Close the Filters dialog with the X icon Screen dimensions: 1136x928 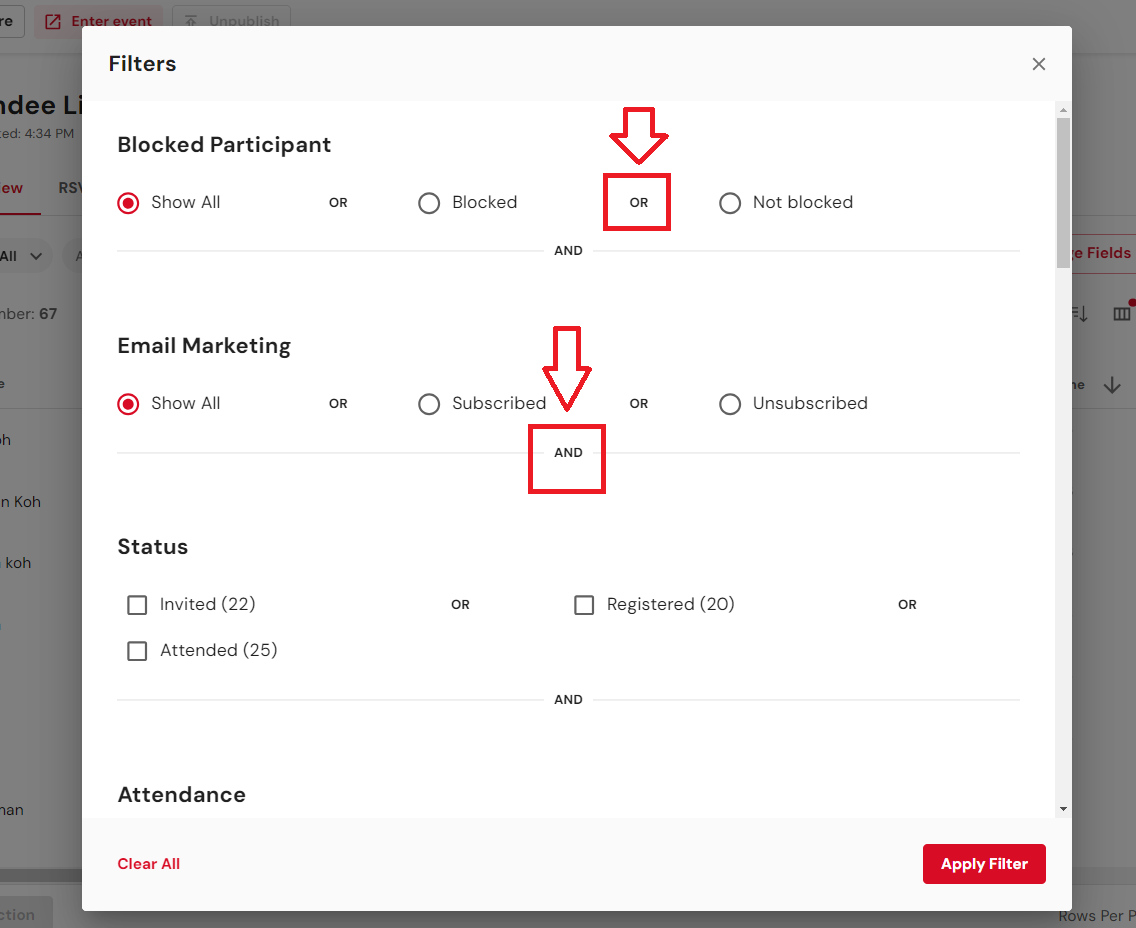point(1039,64)
